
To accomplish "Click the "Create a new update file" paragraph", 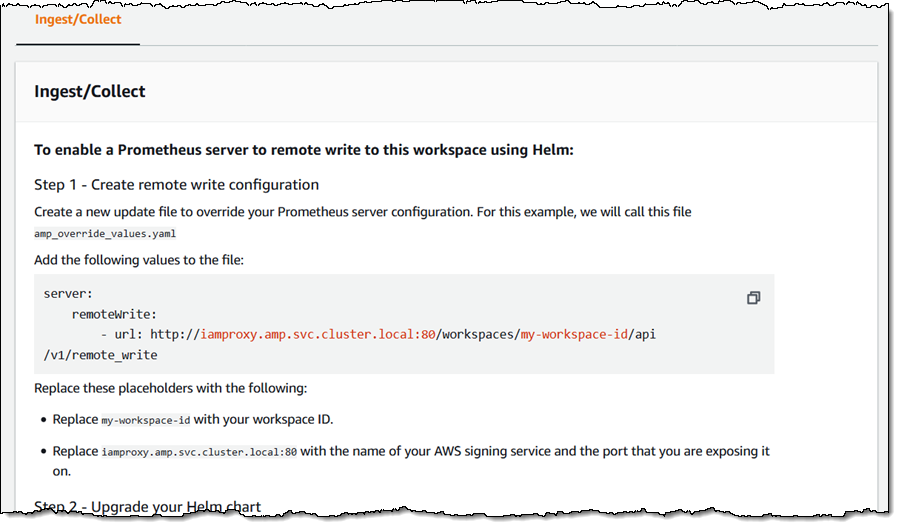I will [362, 212].
